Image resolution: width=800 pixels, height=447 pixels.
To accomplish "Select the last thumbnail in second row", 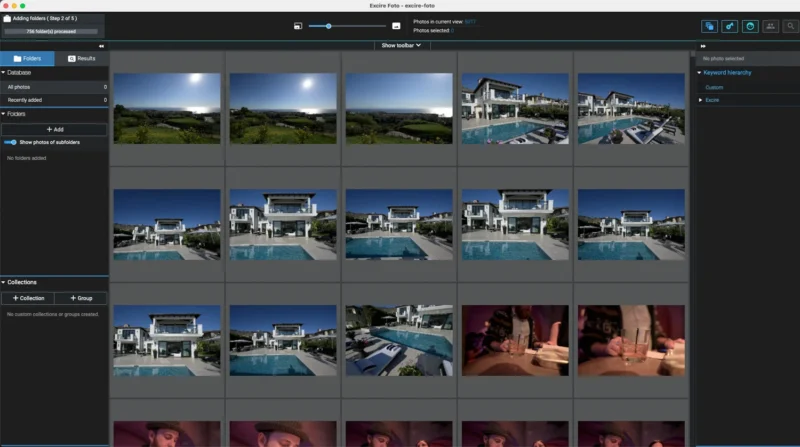I will pyautogui.click(x=631, y=225).
